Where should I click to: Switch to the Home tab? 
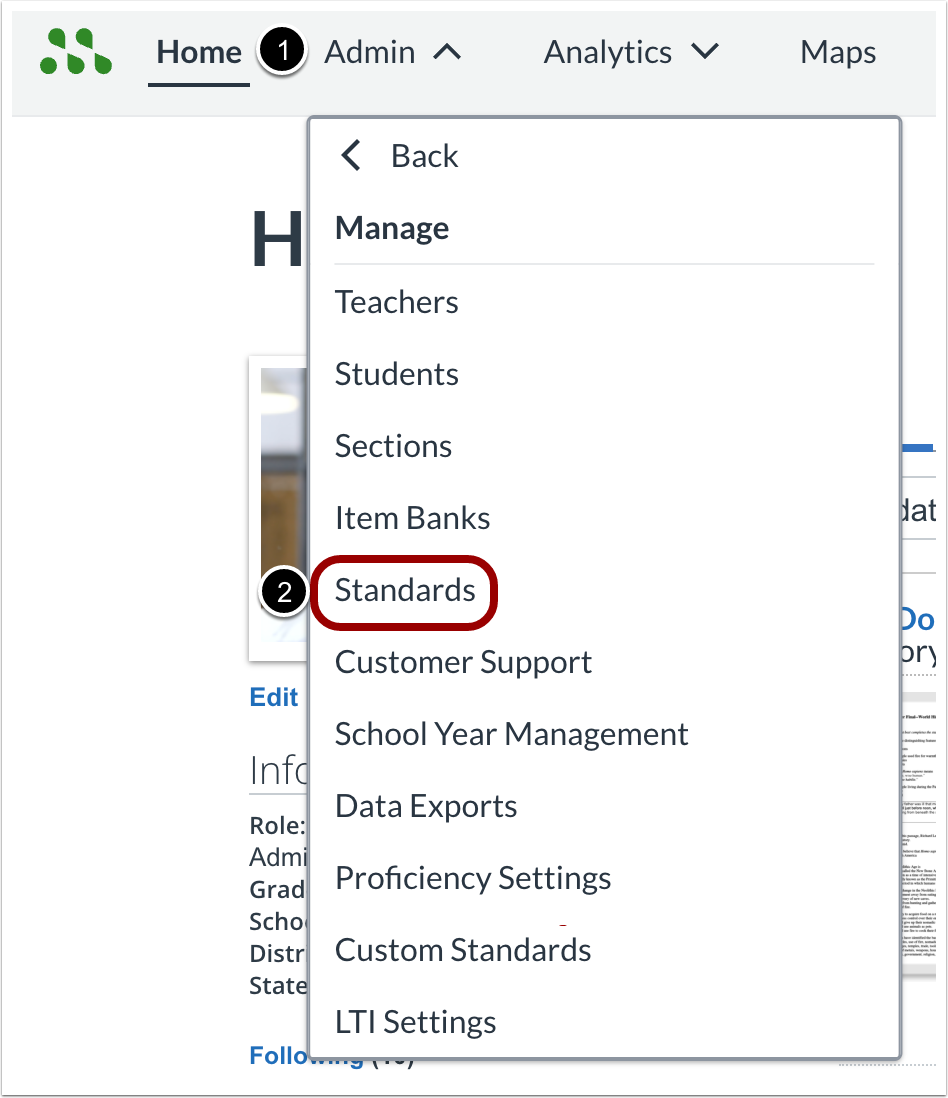(198, 52)
